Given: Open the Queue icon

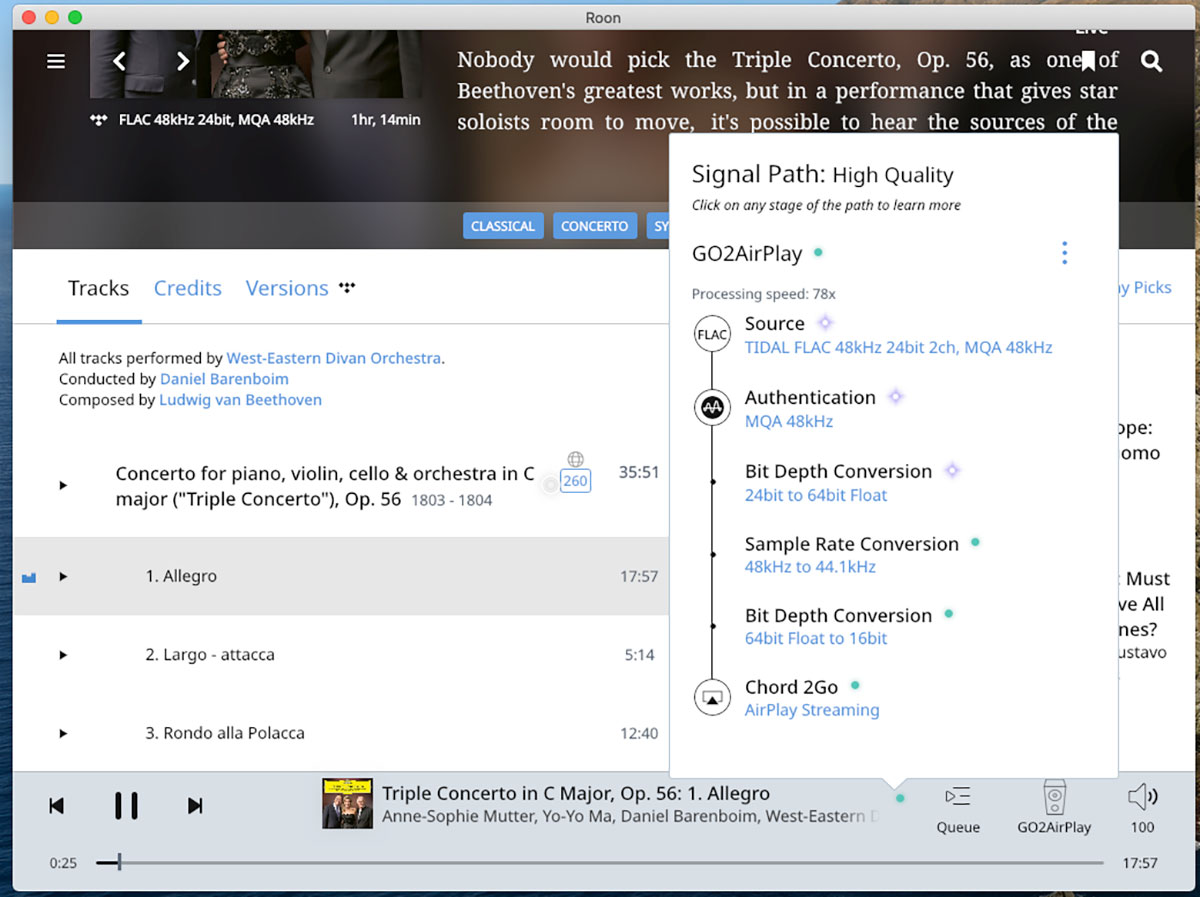Looking at the screenshot, I should point(957,797).
